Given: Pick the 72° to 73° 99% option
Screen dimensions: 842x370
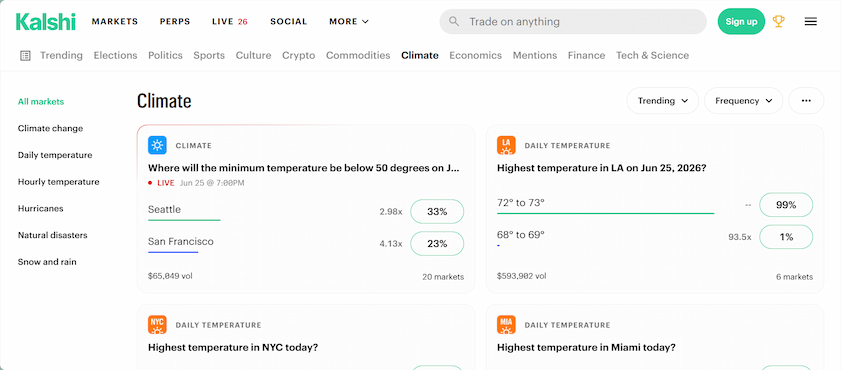Looking at the screenshot, I should point(786,205).
